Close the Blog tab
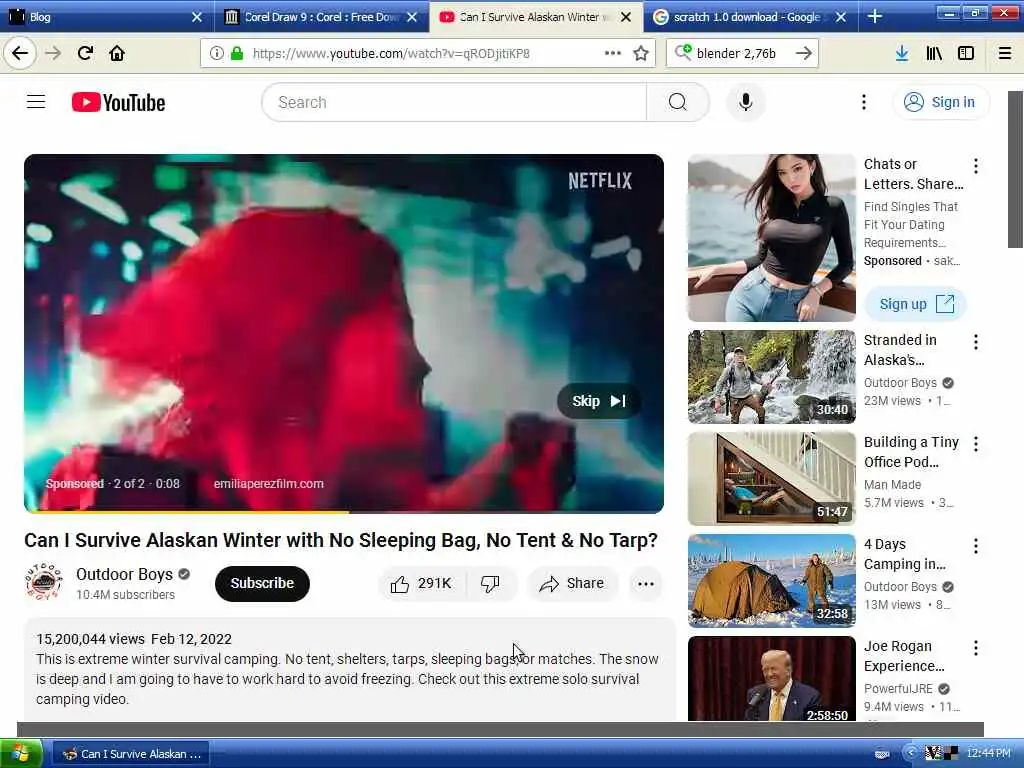The width and height of the screenshot is (1024, 768). (197, 17)
